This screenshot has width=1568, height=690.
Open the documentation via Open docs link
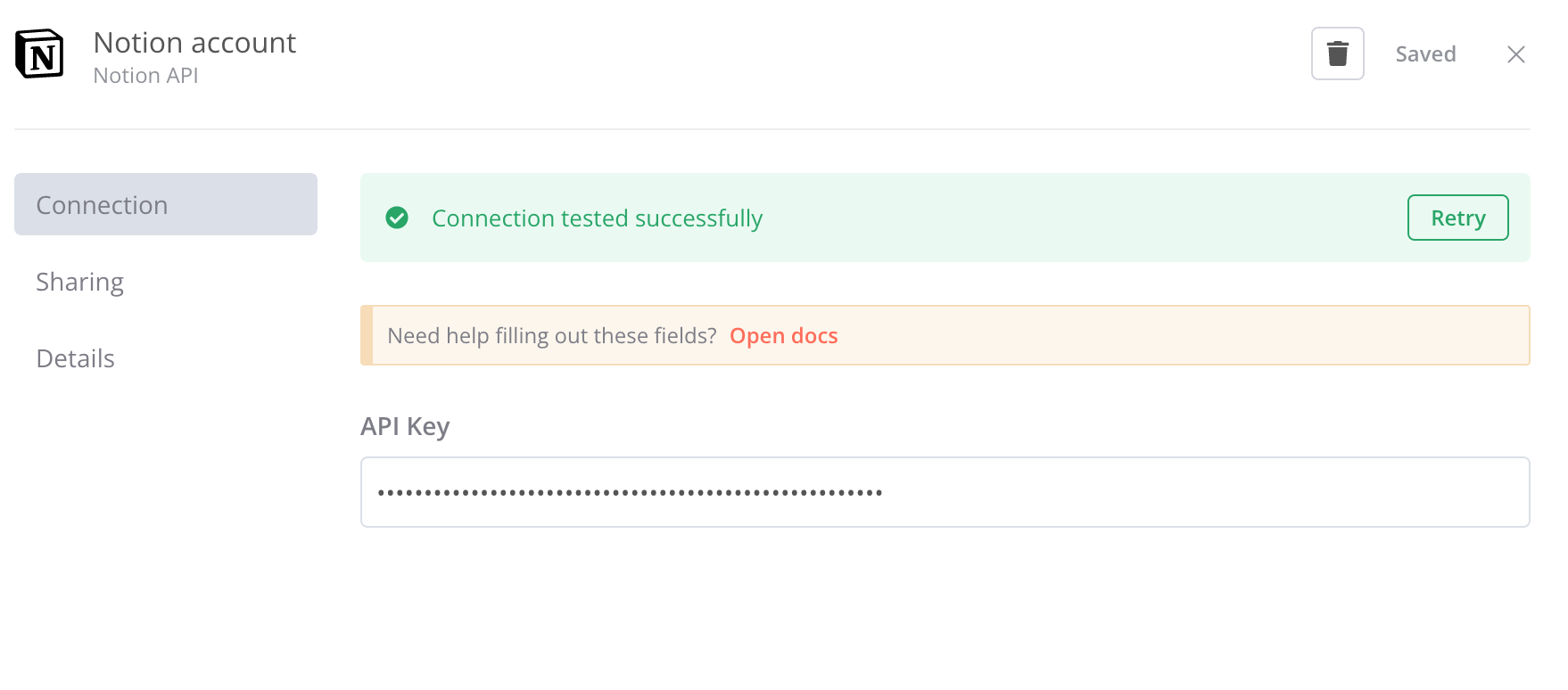(783, 335)
